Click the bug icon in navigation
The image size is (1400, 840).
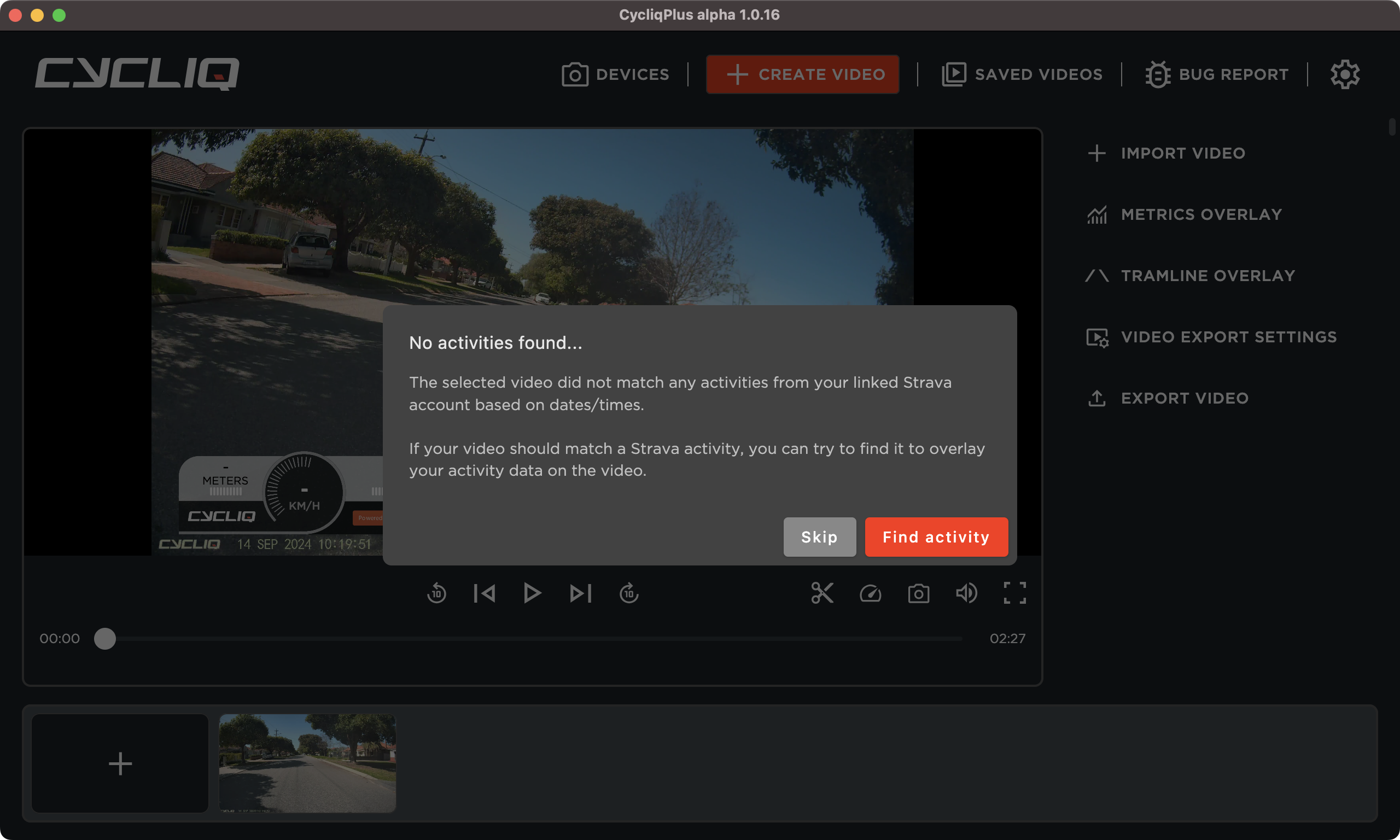click(x=1158, y=74)
